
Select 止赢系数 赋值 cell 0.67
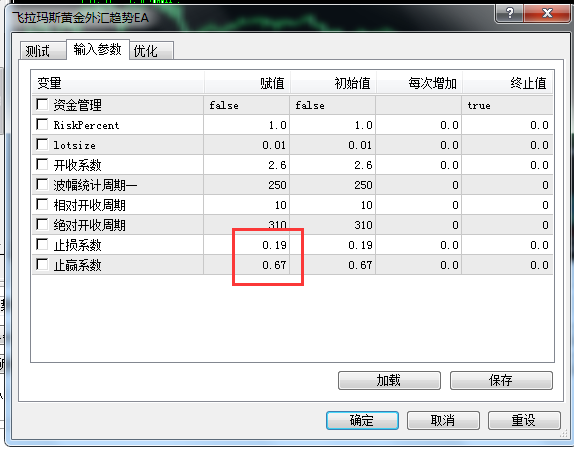tap(246, 265)
